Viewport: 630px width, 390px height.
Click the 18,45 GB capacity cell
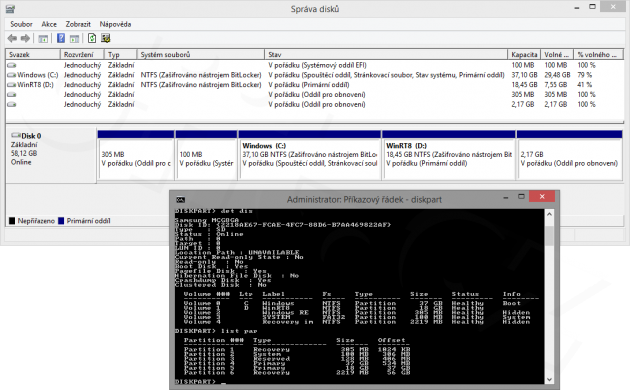(x=524, y=85)
